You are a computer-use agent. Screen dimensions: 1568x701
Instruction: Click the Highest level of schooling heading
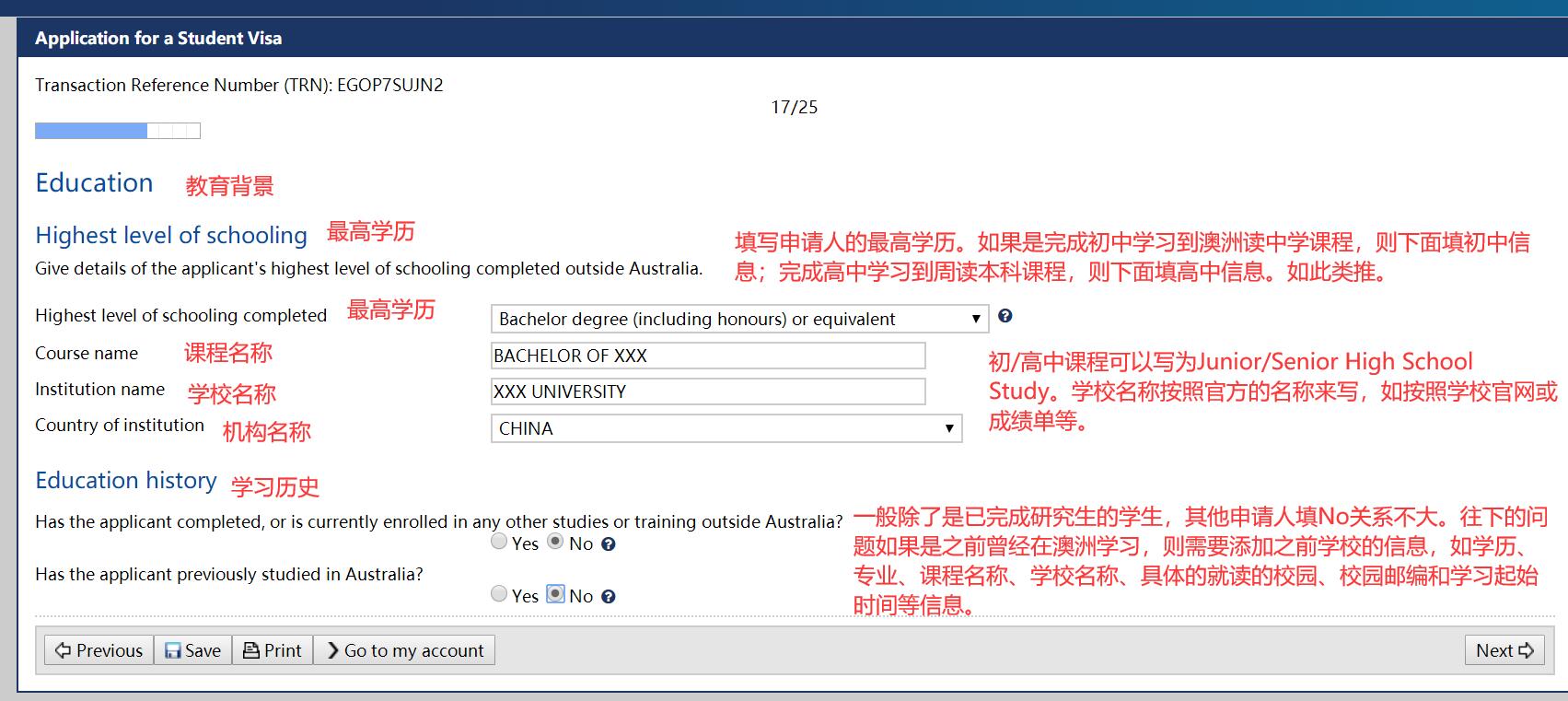[x=171, y=235]
